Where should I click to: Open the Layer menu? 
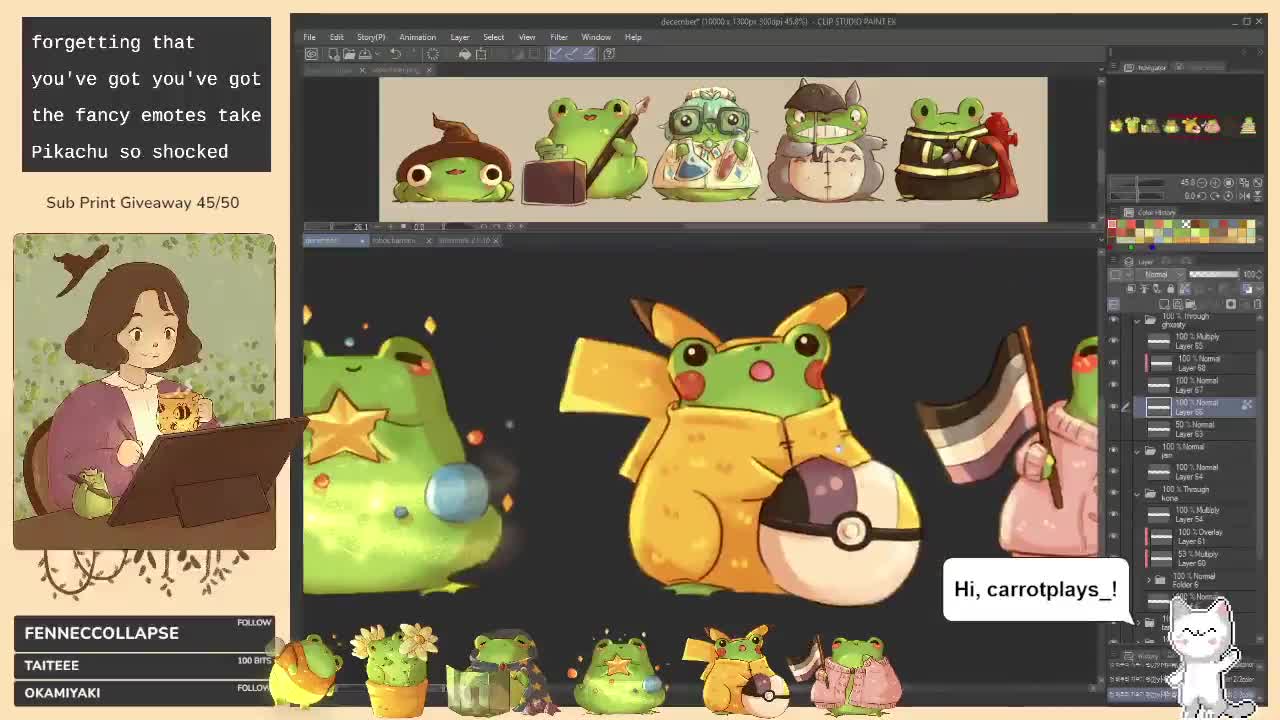pos(460,37)
